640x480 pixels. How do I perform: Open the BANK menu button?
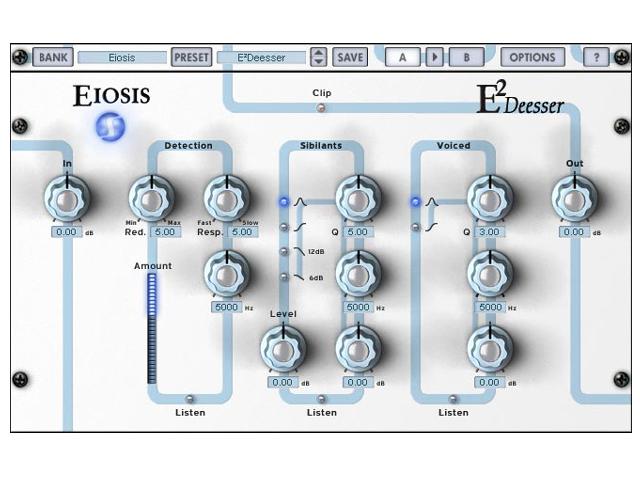coord(53,57)
